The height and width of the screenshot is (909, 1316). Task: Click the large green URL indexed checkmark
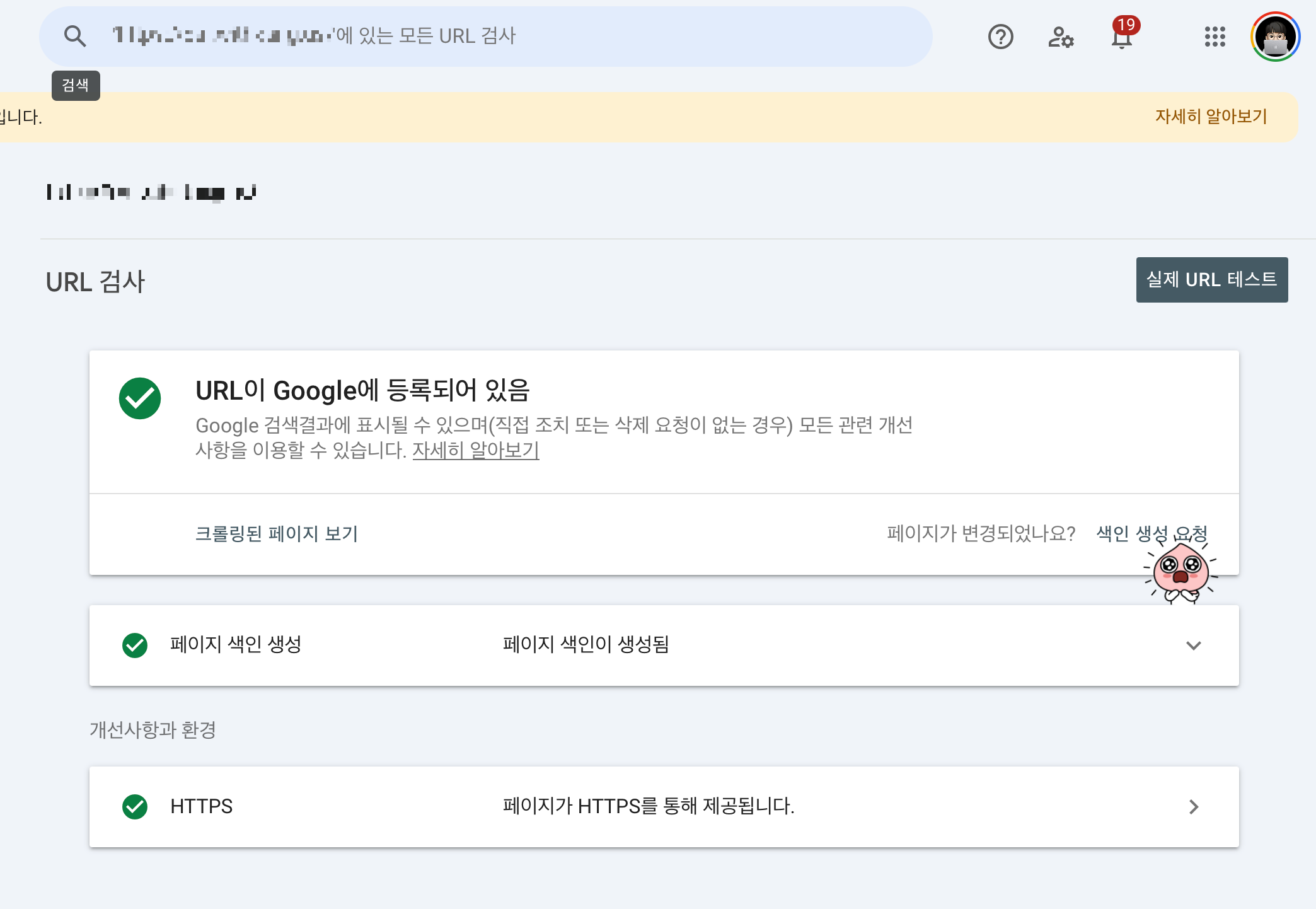(140, 398)
